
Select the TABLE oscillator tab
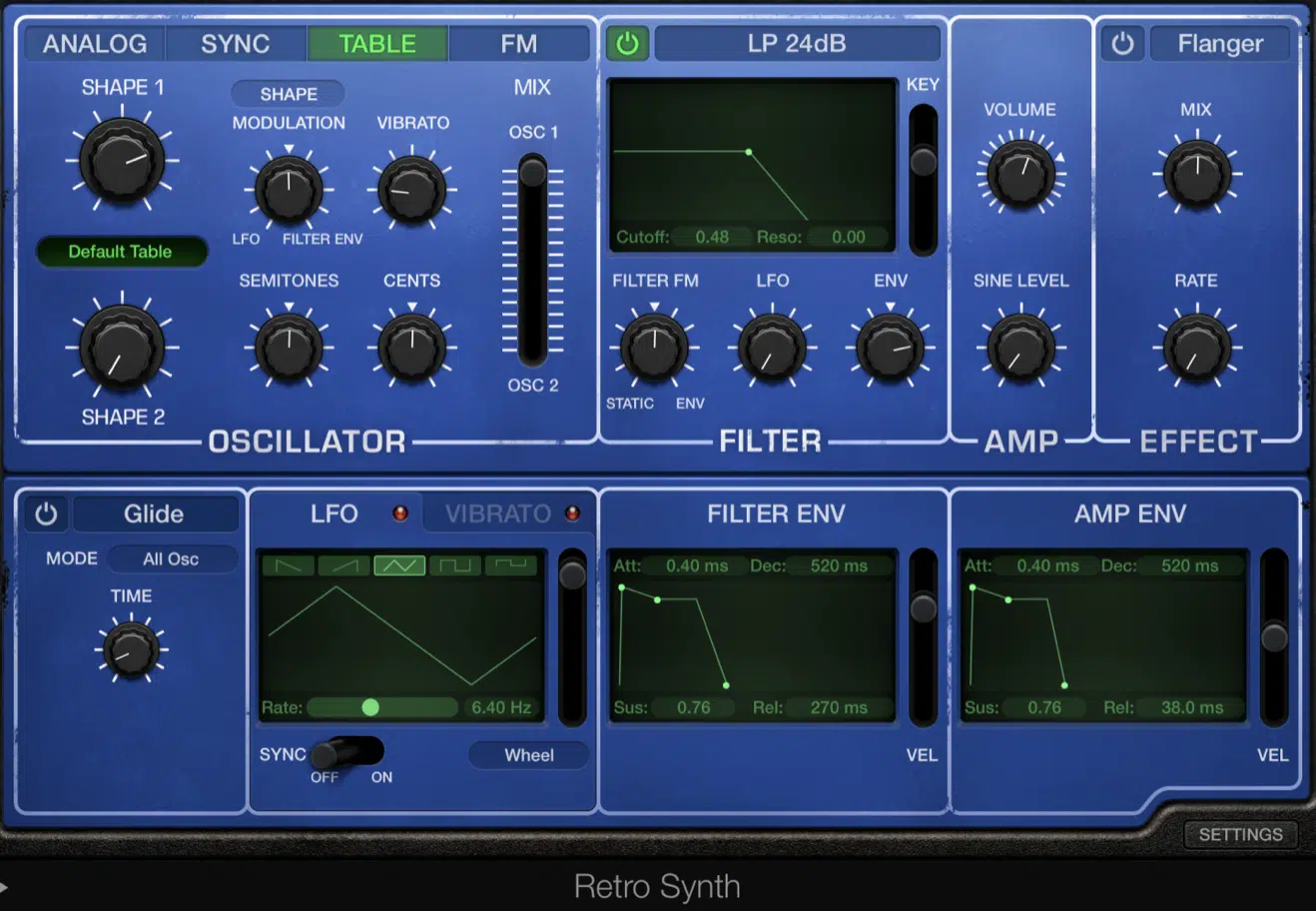coord(377,44)
